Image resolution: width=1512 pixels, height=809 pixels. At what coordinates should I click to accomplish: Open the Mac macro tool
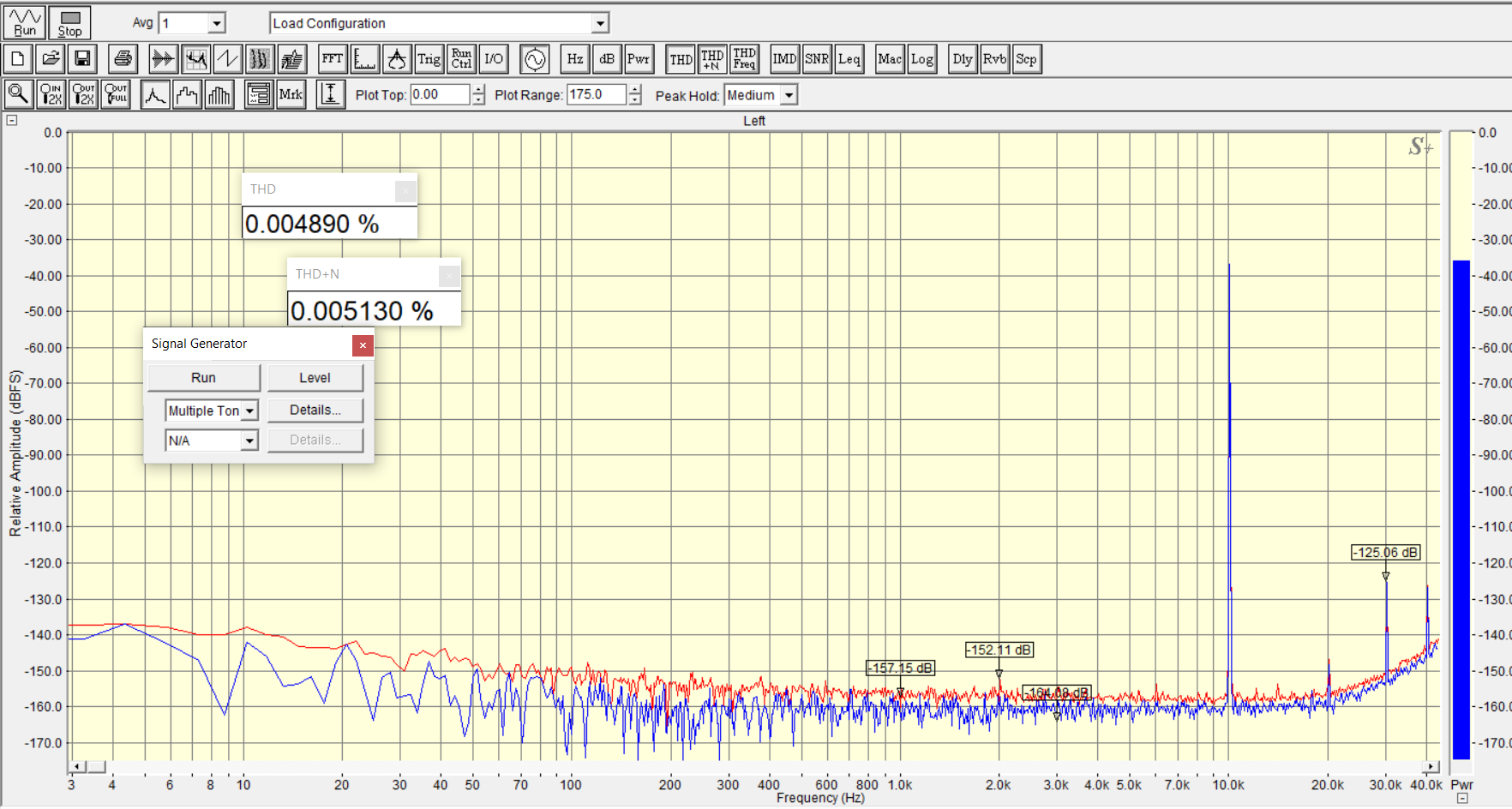click(x=890, y=59)
